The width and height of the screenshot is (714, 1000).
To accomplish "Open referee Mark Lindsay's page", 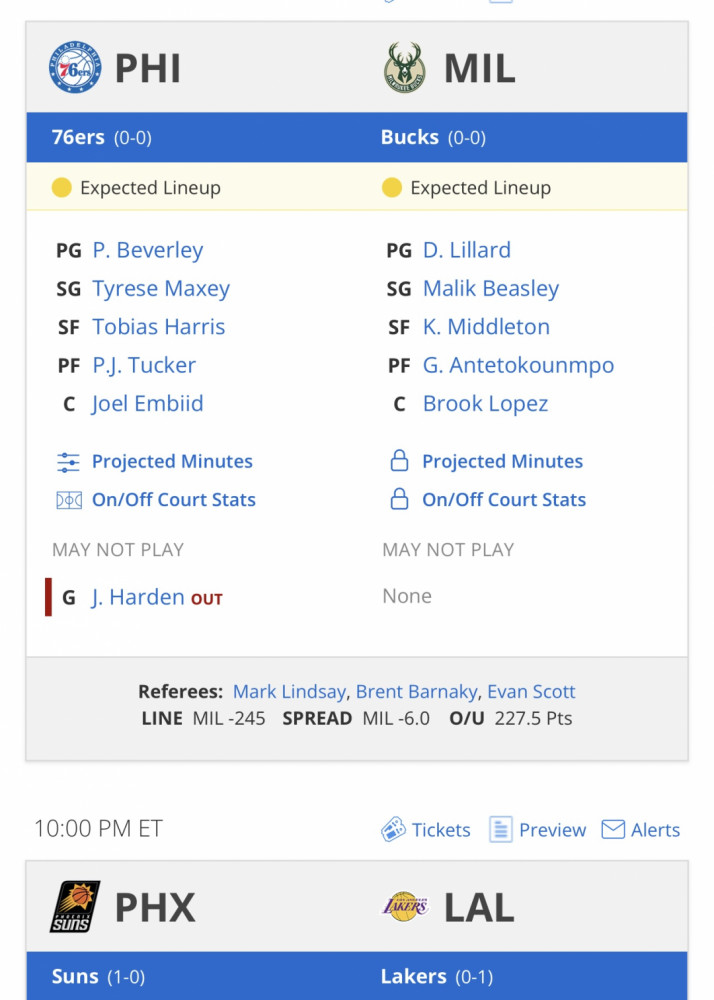I will [289, 692].
